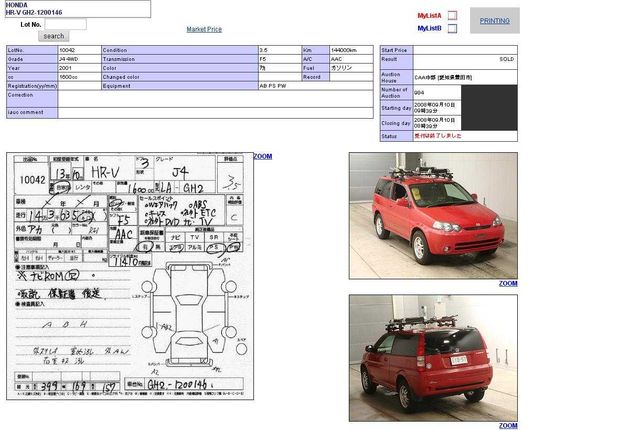Click ZOOM link under front car photo
This screenshot has width=640, height=430.
[508, 284]
